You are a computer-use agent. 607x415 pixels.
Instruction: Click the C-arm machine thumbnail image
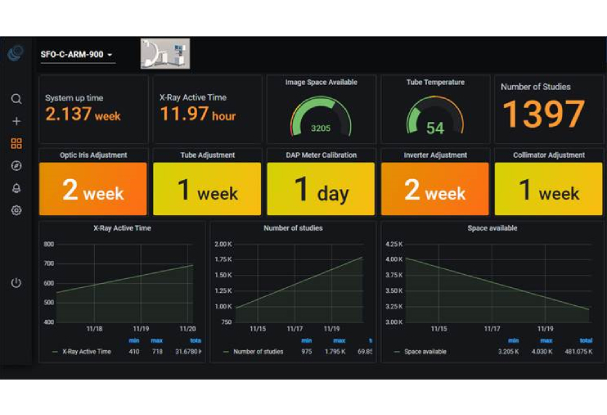click(165, 53)
